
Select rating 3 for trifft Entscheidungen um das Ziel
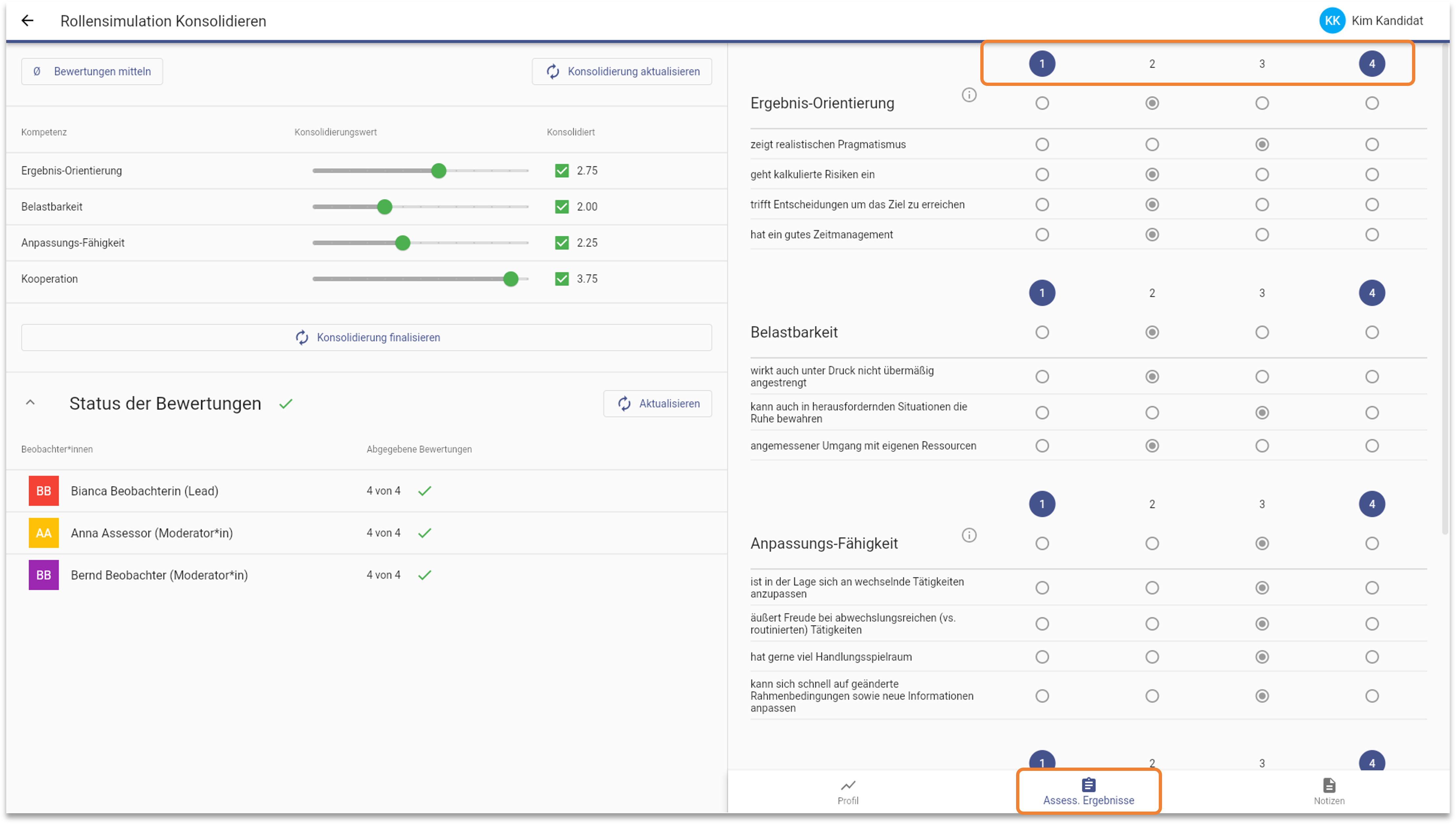coord(1261,204)
